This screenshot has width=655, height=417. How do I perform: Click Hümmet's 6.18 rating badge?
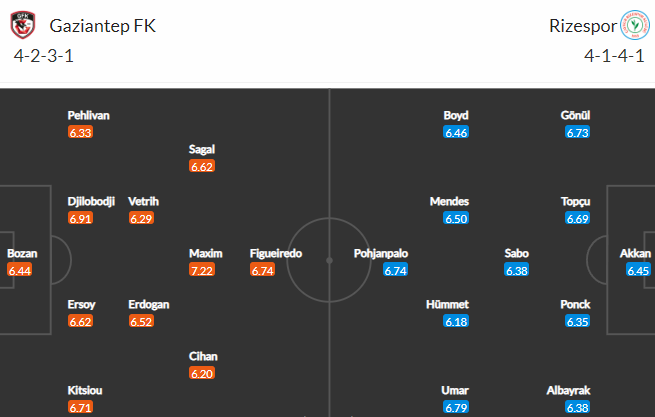(456, 321)
